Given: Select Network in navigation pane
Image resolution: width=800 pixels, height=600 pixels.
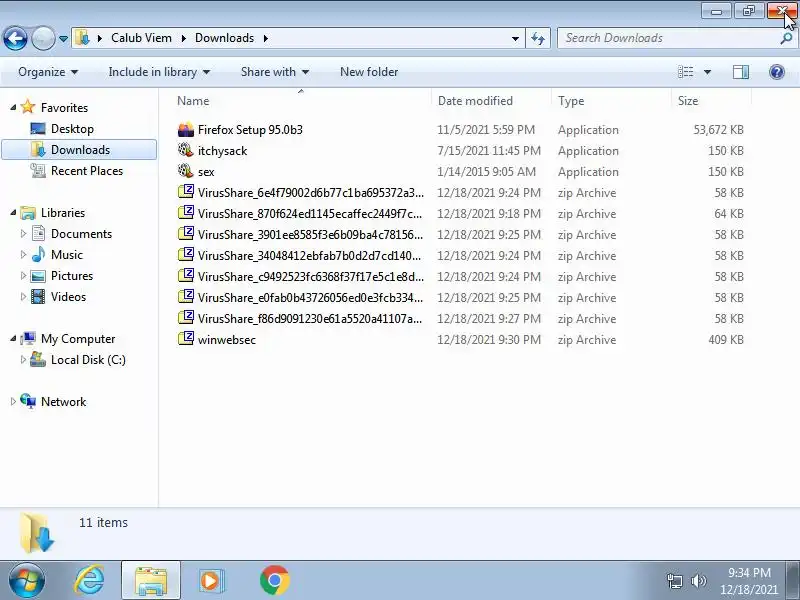Looking at the screenshot, I should 63,402.
